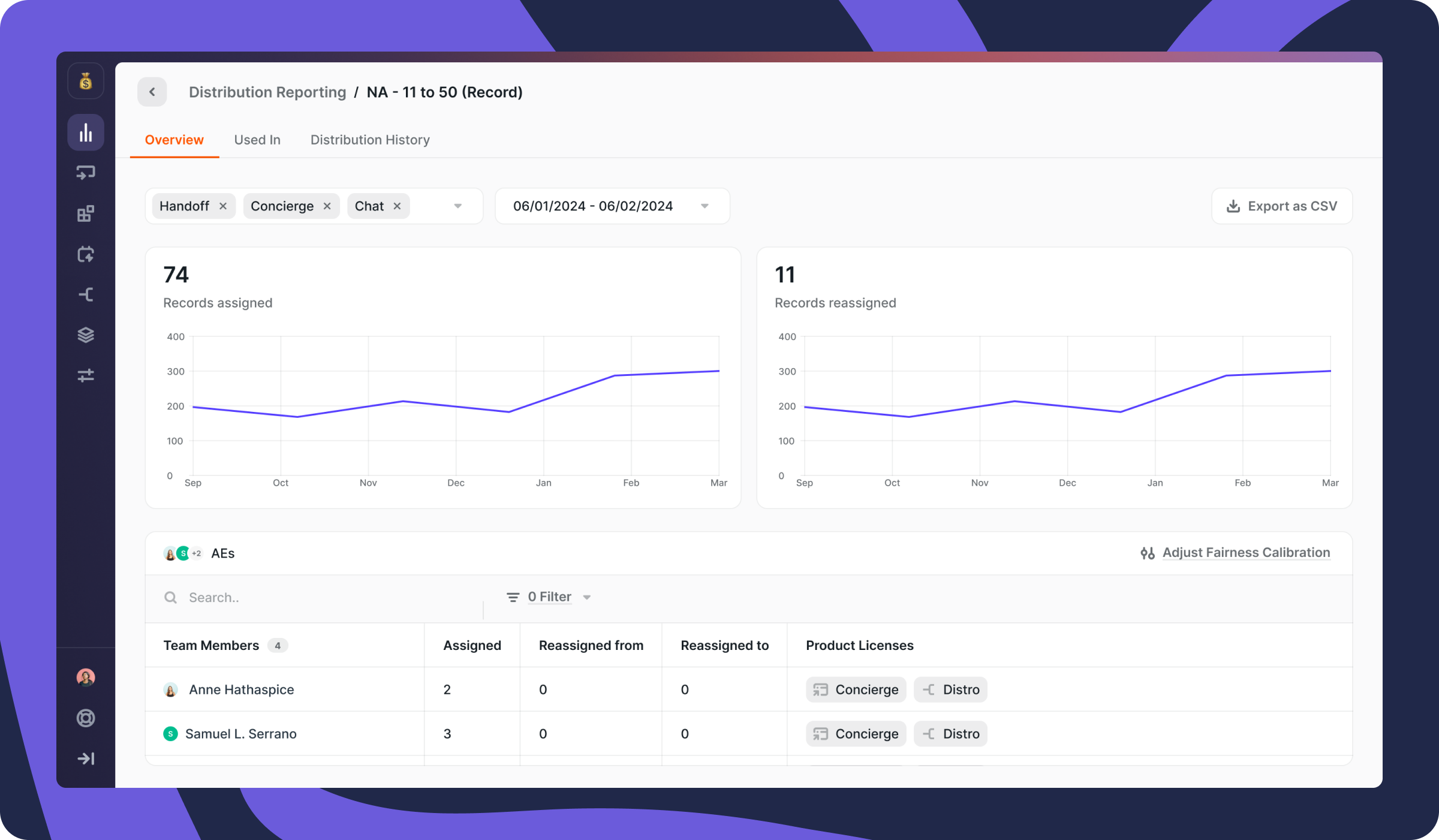Click the Product Licenses column header
Image resolution: width=1439 pixels, height=840 pixels.
tap(860, 645)
